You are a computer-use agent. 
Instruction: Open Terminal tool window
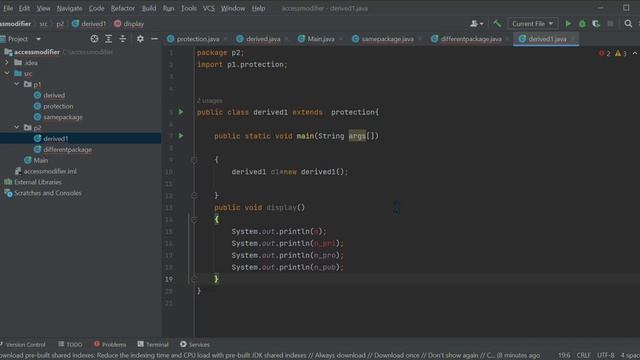coord(153,344)
